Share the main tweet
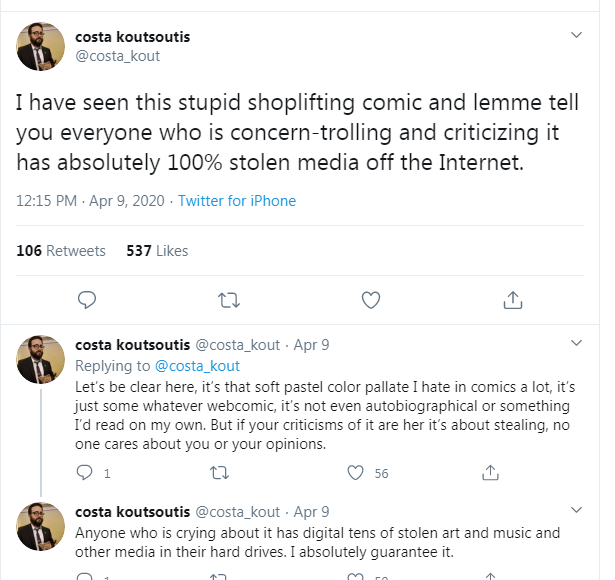Image resolution: width=615 pixels, height=580 pixels. coord(512,299)
